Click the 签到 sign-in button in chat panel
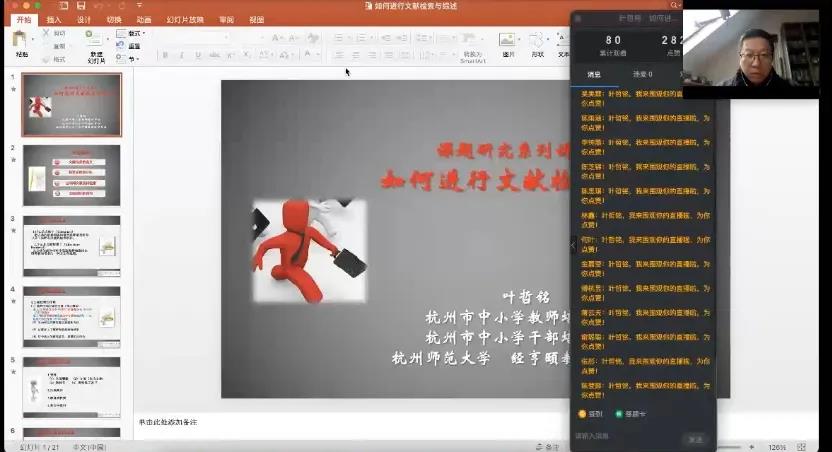 point(590,413)
